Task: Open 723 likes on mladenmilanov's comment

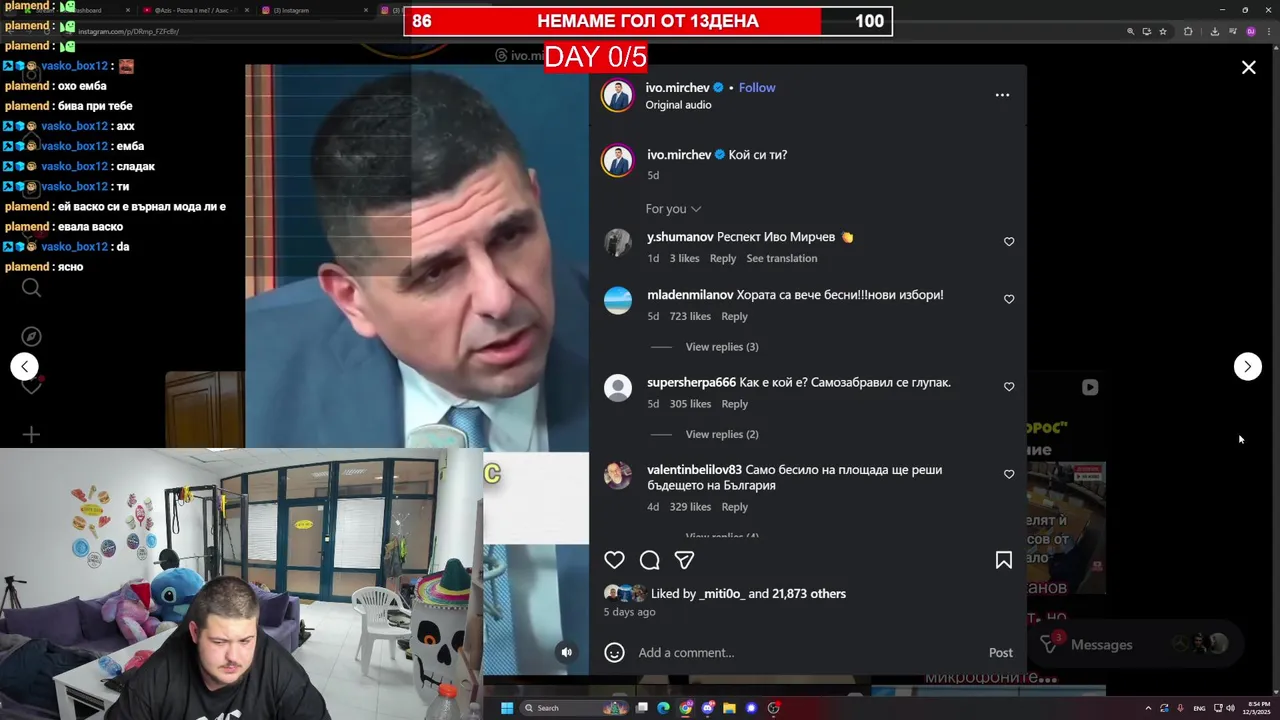Action: 690,316
